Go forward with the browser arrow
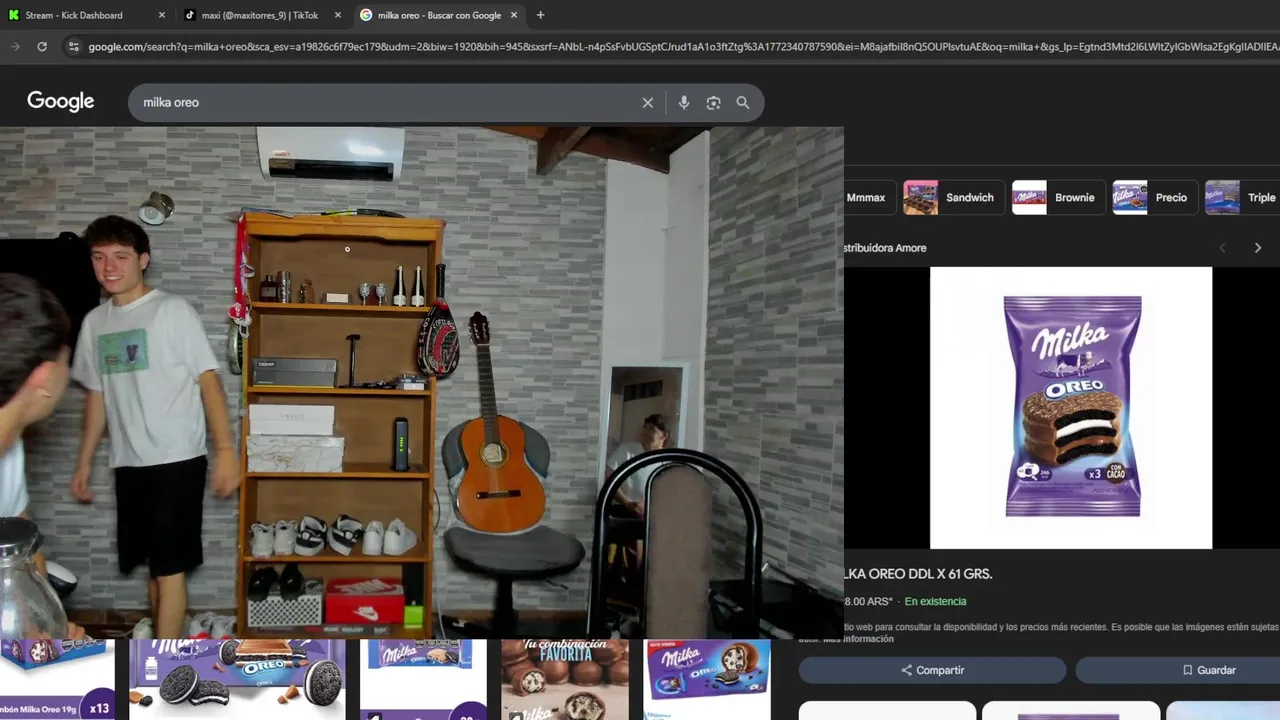The width and height of the screenshot is (1280, 720). [x=15, y=46]
